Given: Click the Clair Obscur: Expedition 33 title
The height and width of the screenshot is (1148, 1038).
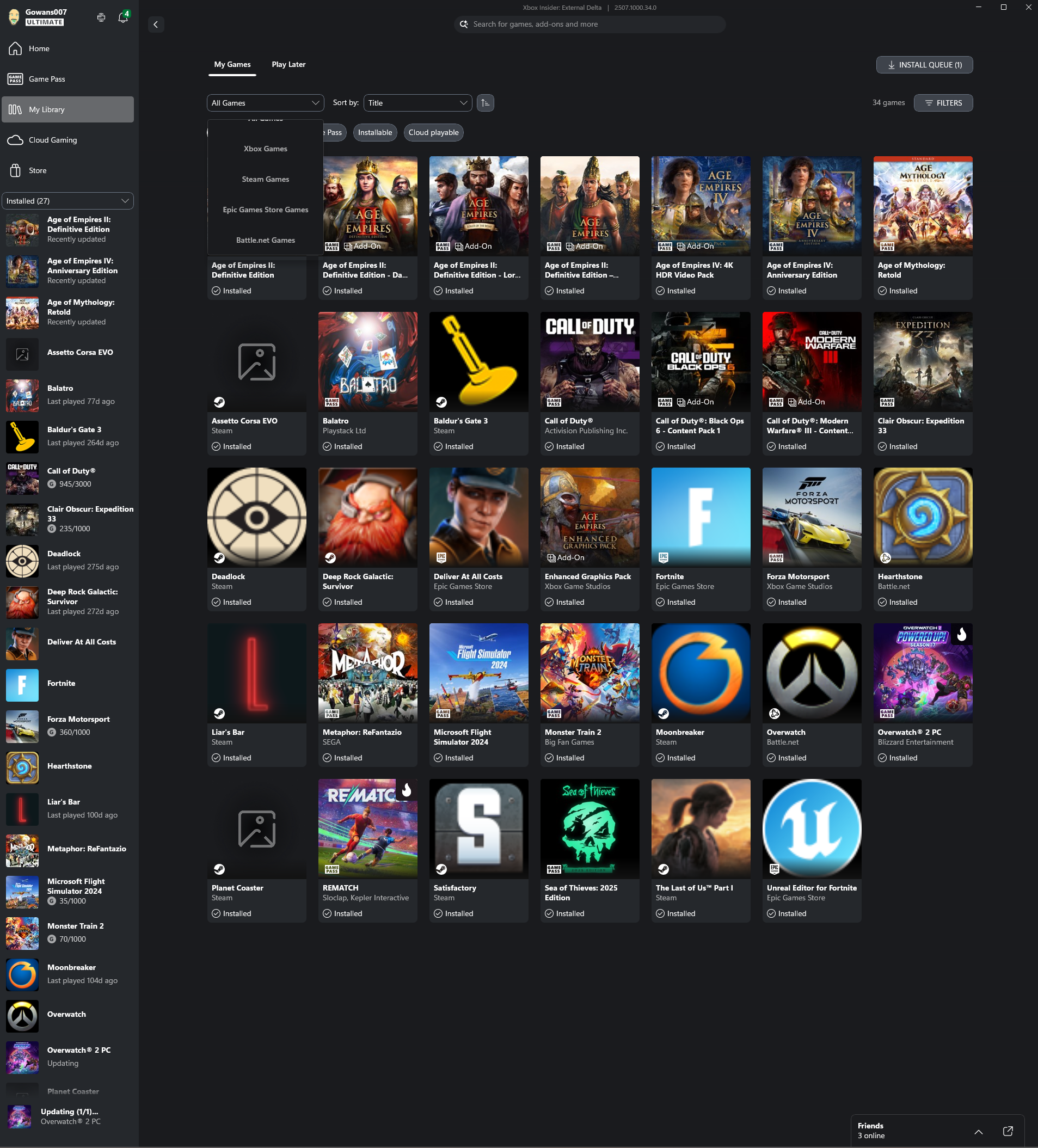Looking at the screenshot, I should 921,426.
